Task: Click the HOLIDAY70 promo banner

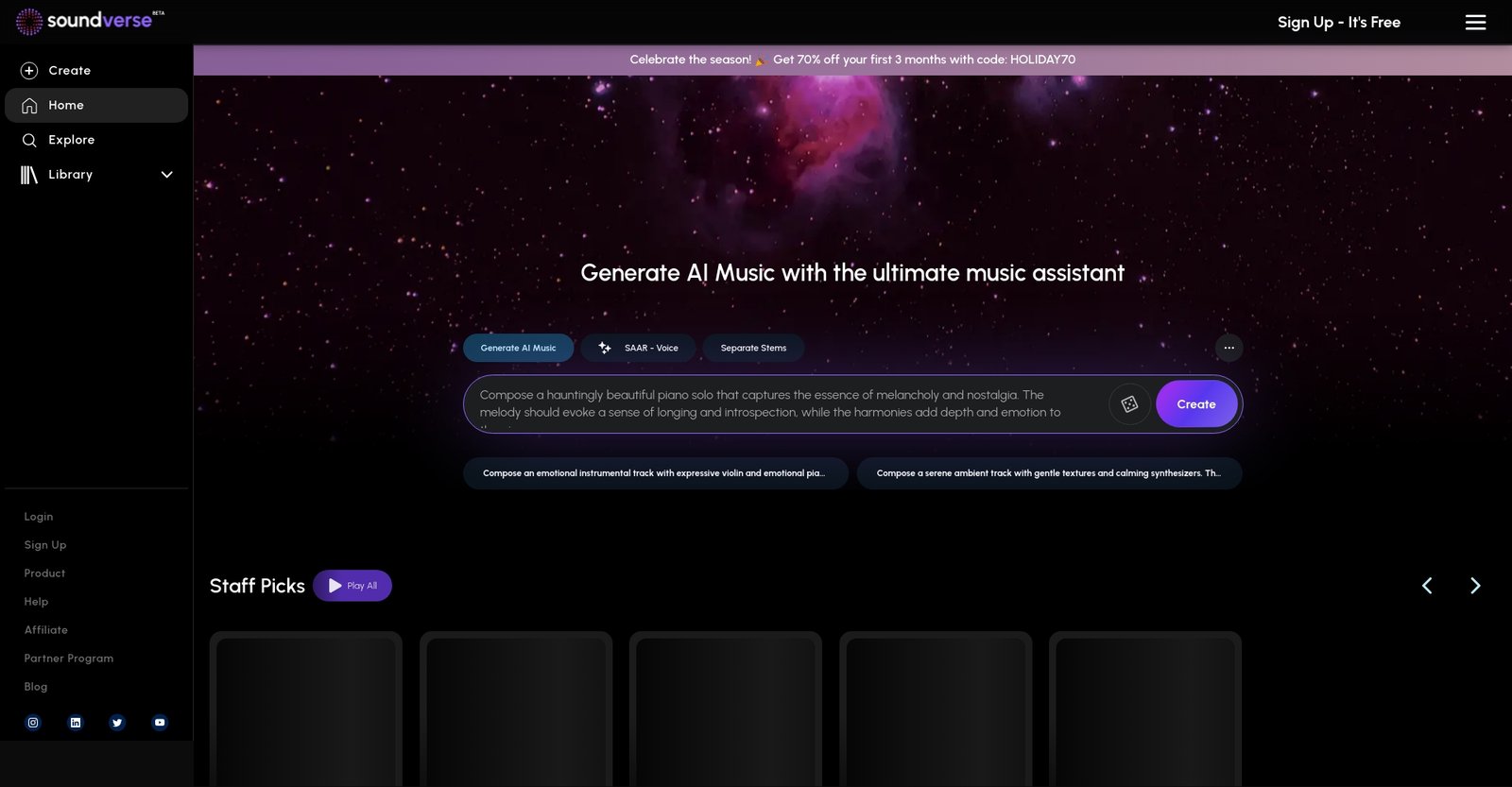Action: pos(852,60)
